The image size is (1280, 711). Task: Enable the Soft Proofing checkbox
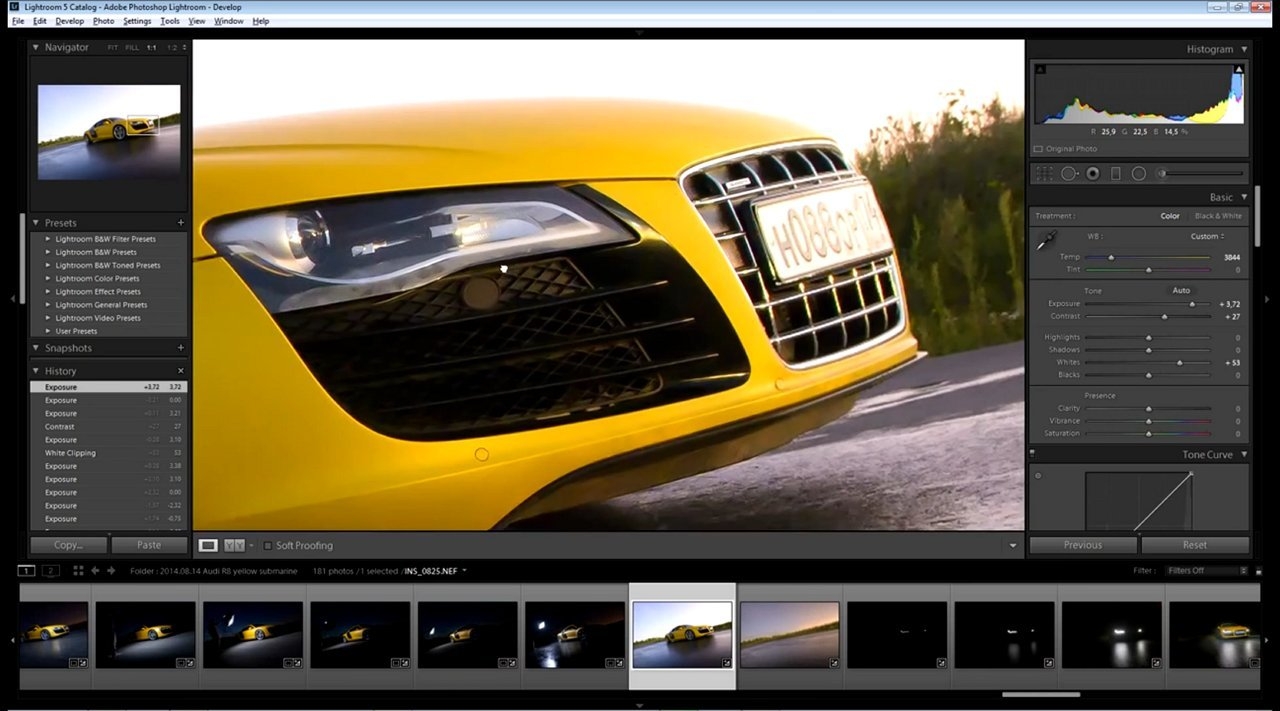267,546
